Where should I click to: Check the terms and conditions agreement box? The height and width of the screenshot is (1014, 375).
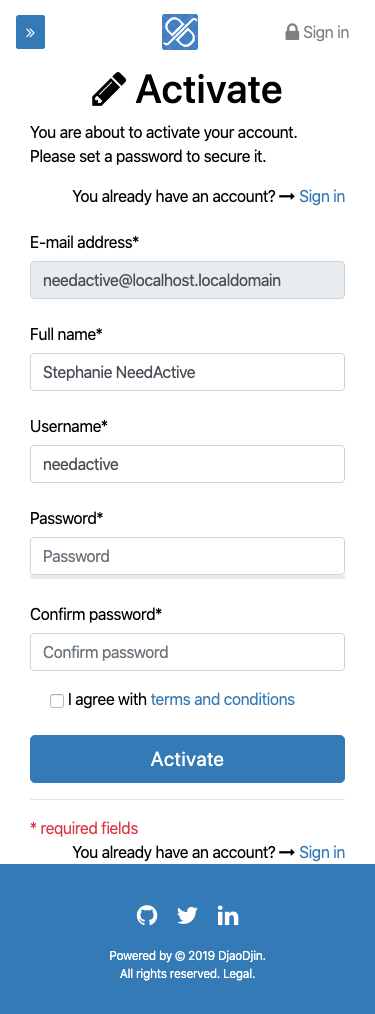[x=57, y=700]
